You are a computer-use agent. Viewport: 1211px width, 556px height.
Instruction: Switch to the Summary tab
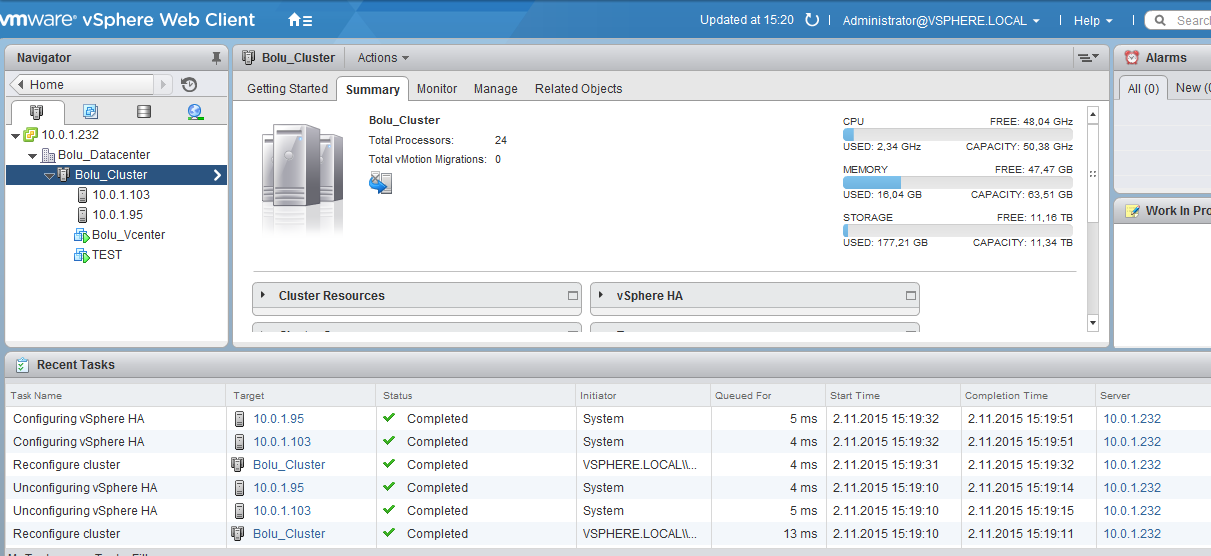[373, 89]
